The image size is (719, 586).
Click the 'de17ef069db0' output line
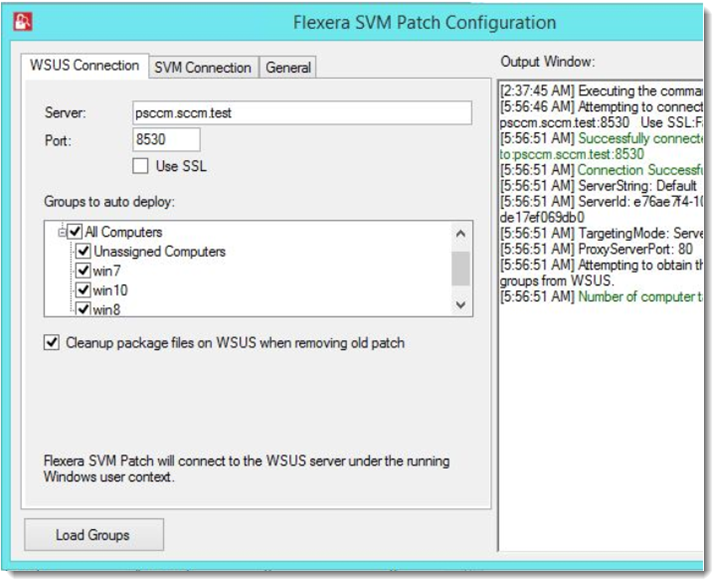coord(542,217)
